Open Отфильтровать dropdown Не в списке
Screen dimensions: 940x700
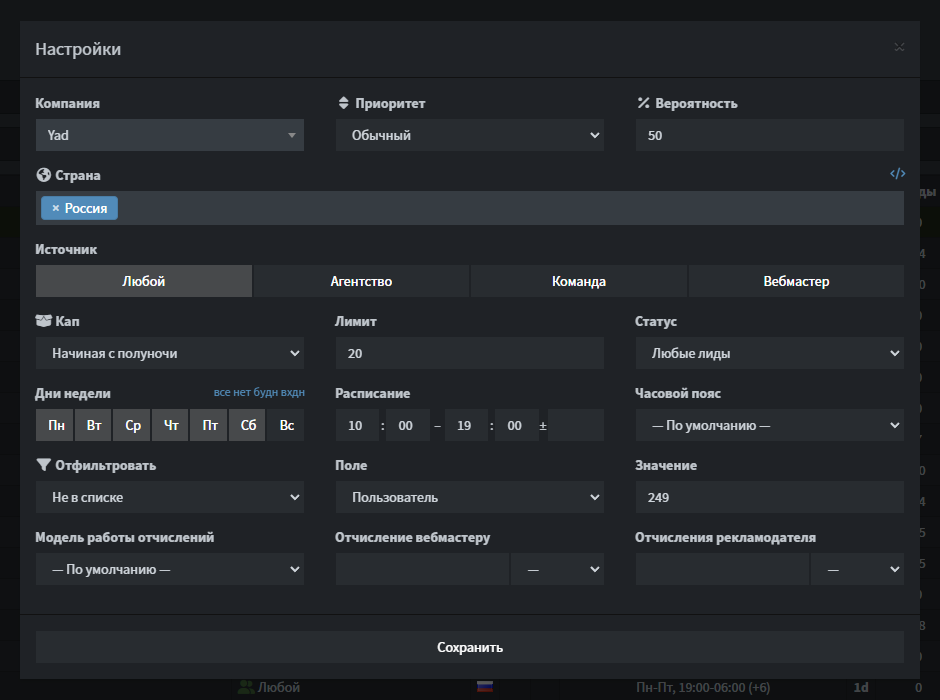170,497
